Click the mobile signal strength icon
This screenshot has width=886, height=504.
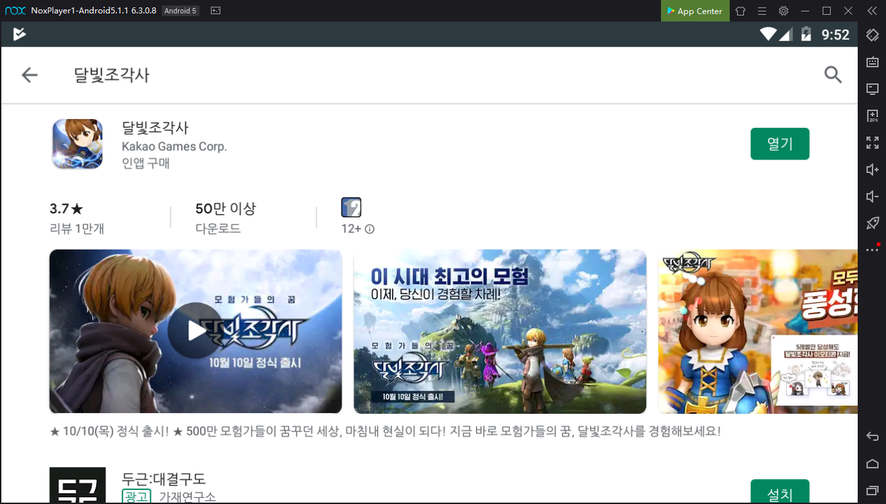pos(786,34)
